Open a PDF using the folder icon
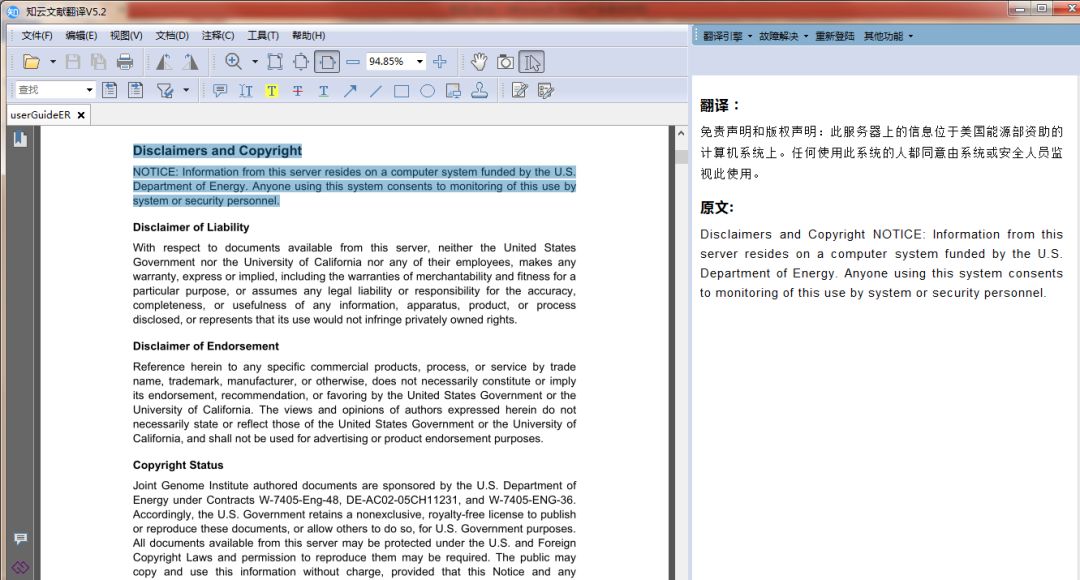The height and width of the screenshot is (580, 1080). click(x=34, y=61)
